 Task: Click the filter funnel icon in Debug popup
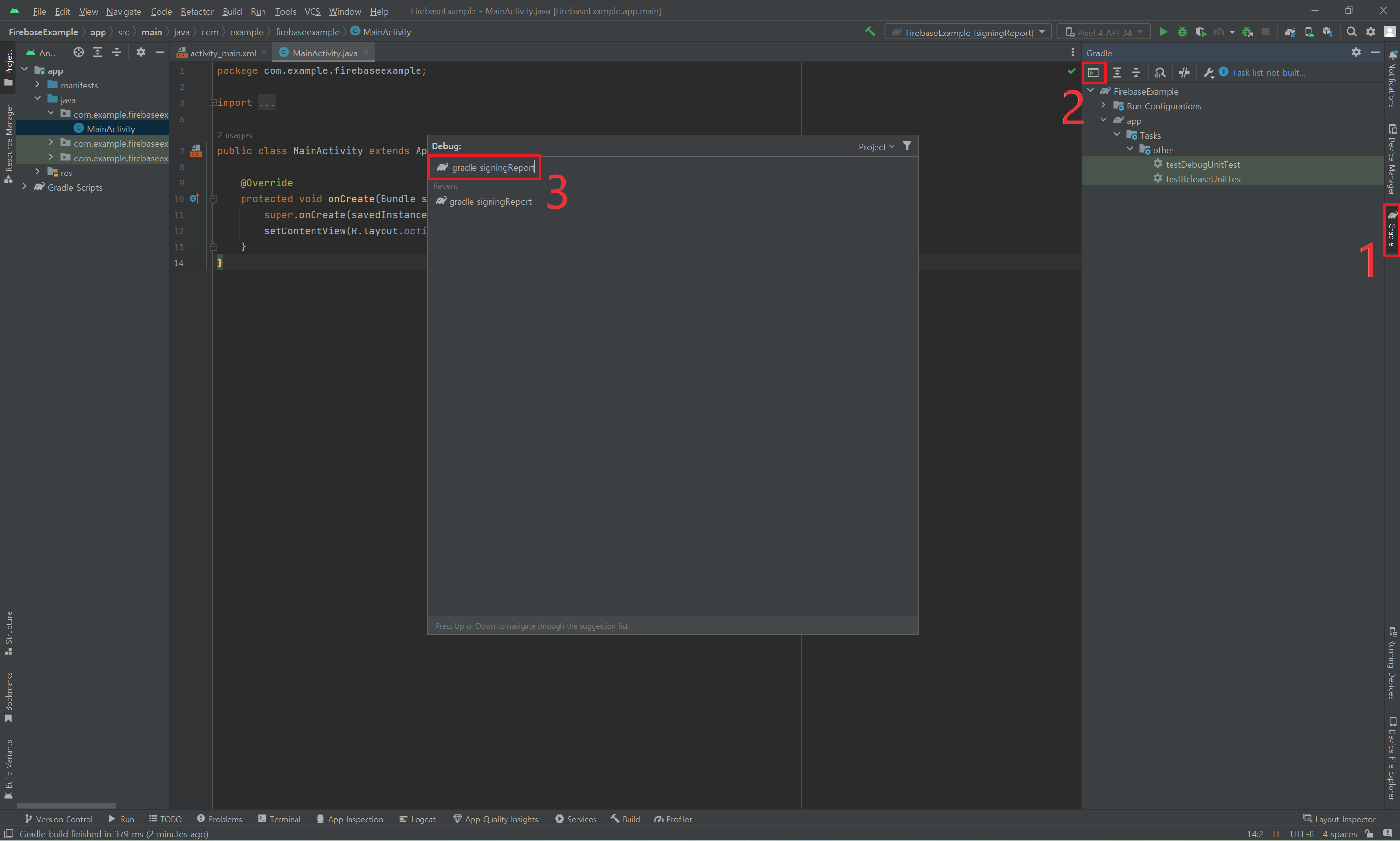(907, 146)
